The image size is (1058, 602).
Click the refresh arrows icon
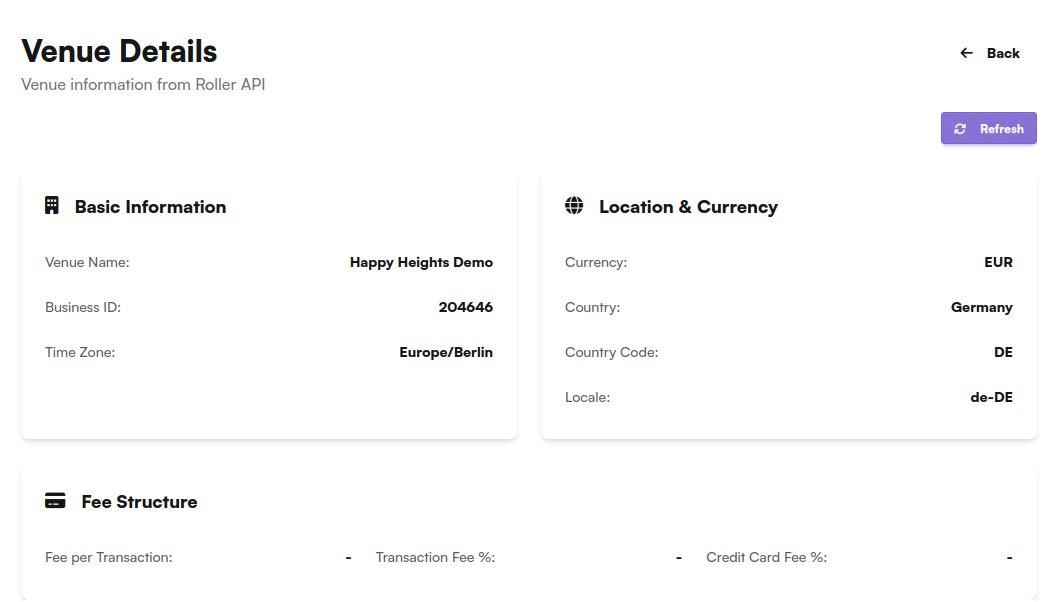tap(960, 129)
